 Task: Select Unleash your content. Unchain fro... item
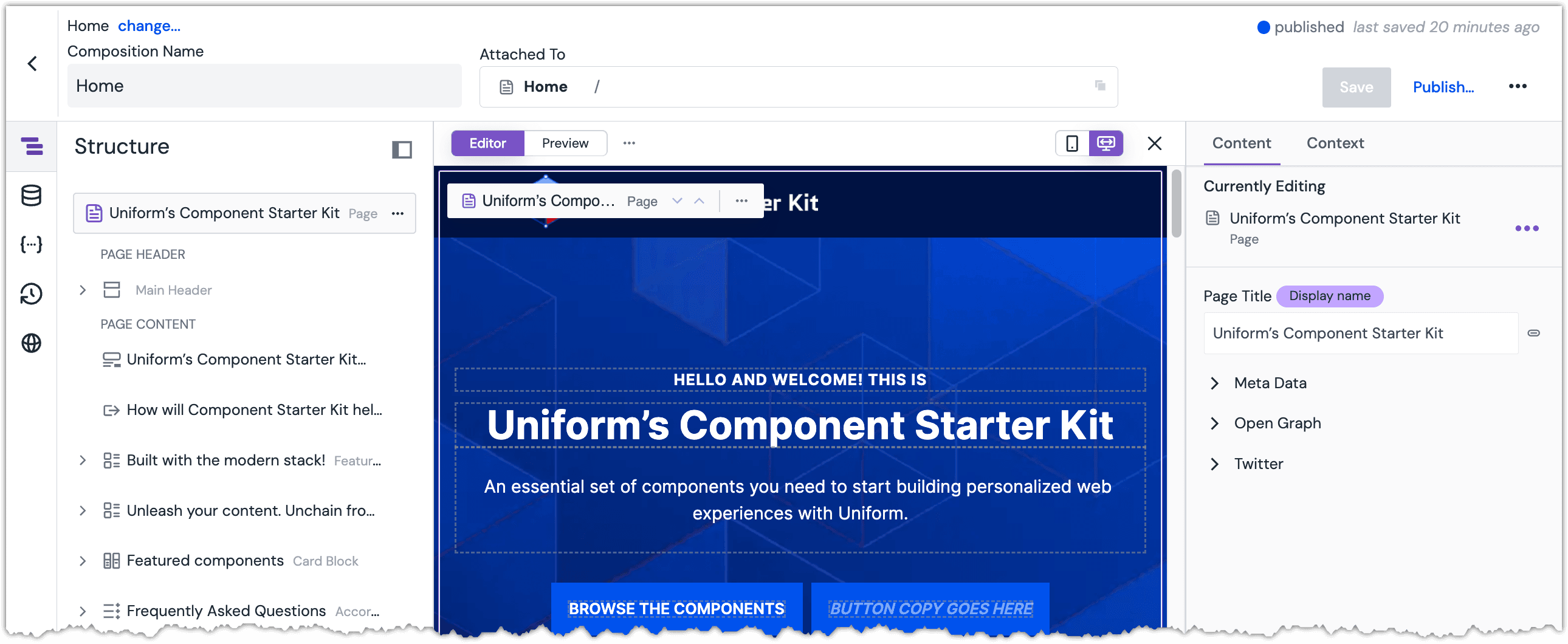[x=250, y=512]
